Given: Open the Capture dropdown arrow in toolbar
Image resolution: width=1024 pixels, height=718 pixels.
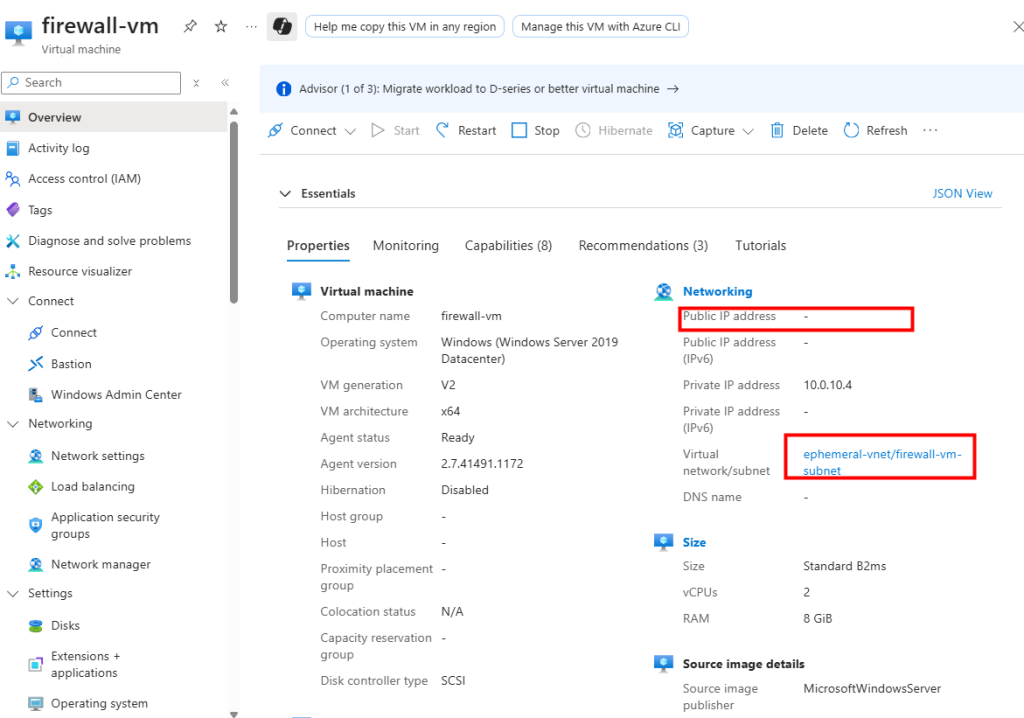Looking at the screenshot, I should click(748, 131).
